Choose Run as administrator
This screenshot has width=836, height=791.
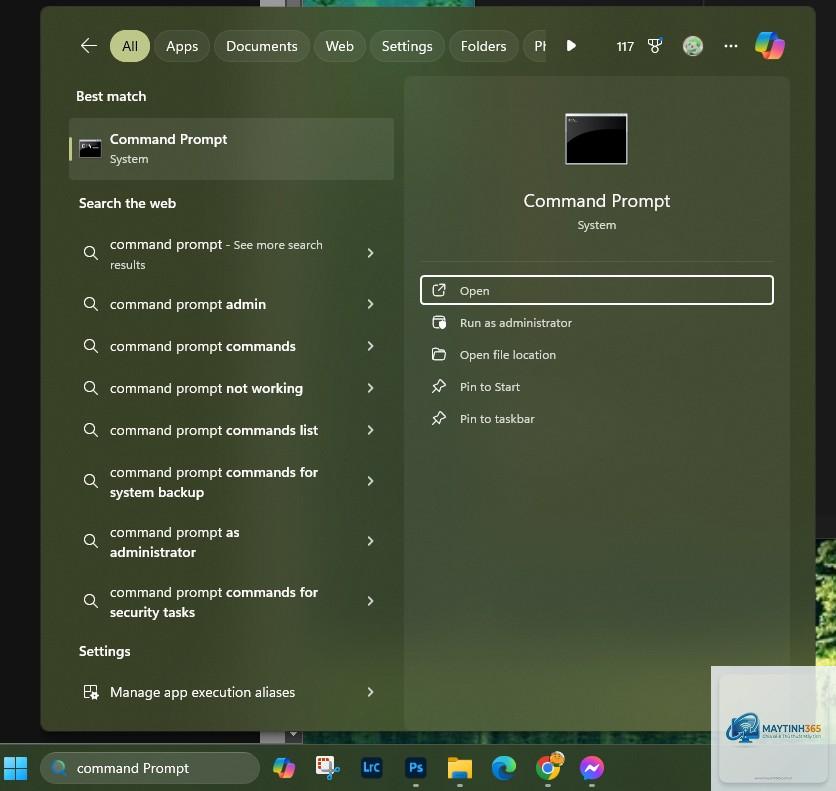[597, 322]
